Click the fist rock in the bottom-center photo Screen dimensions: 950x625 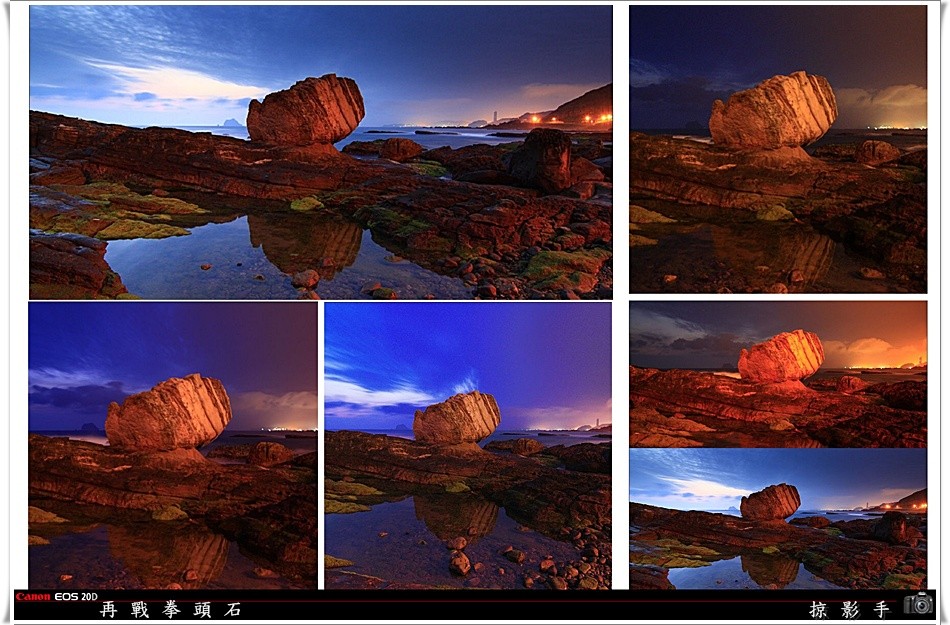coord(457,418)
